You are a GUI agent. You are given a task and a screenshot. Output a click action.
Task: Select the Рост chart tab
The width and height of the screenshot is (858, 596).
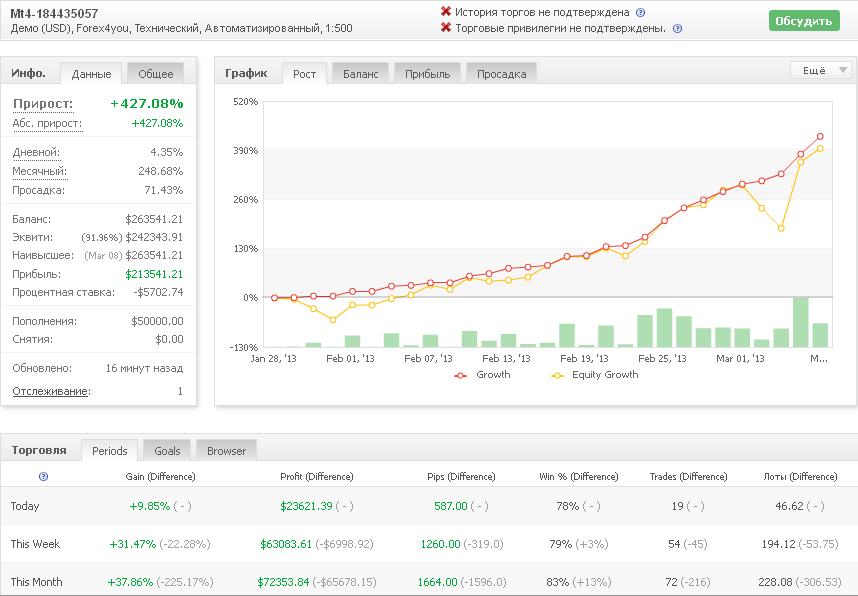point(304,74)
